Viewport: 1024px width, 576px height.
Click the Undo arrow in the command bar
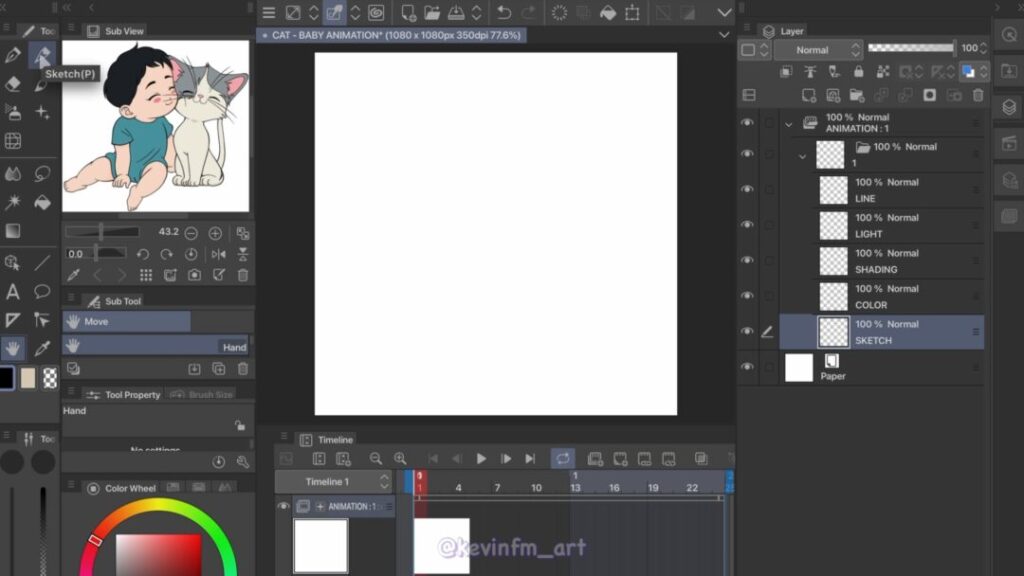(504, 13)
